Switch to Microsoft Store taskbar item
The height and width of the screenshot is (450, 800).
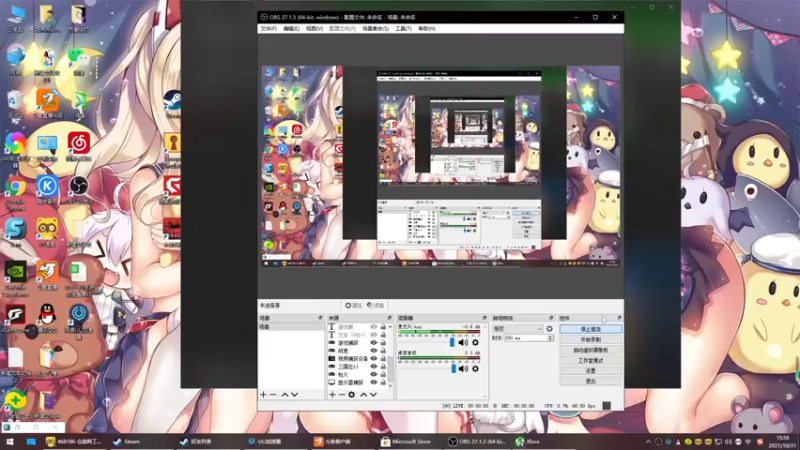tap(407, 441)
